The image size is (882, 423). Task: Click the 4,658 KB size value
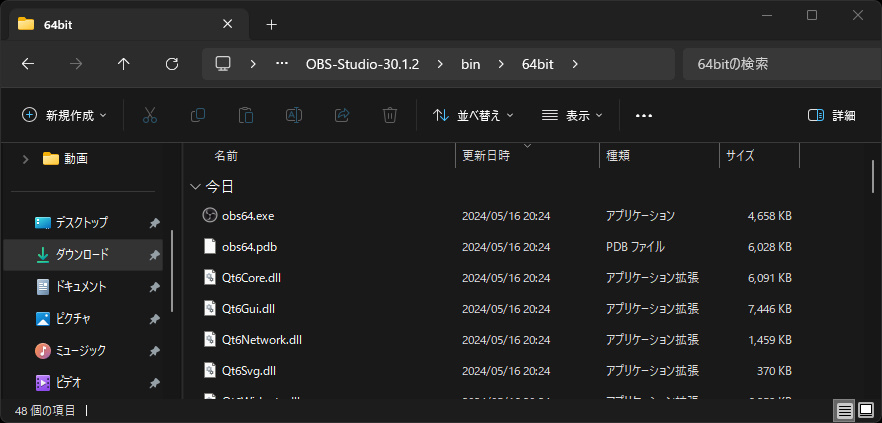770,216
